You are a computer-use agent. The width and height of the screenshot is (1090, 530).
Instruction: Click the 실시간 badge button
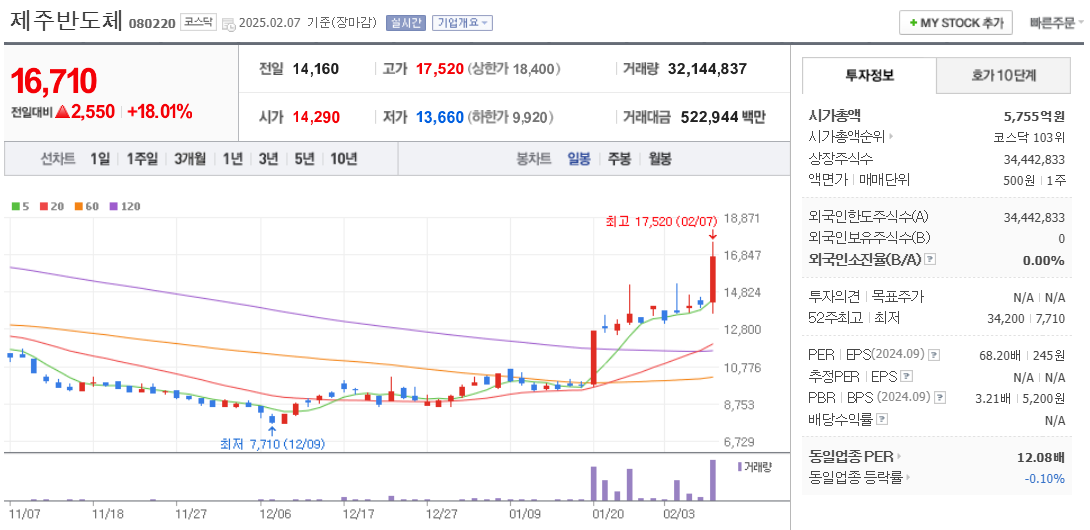point(405,23)
